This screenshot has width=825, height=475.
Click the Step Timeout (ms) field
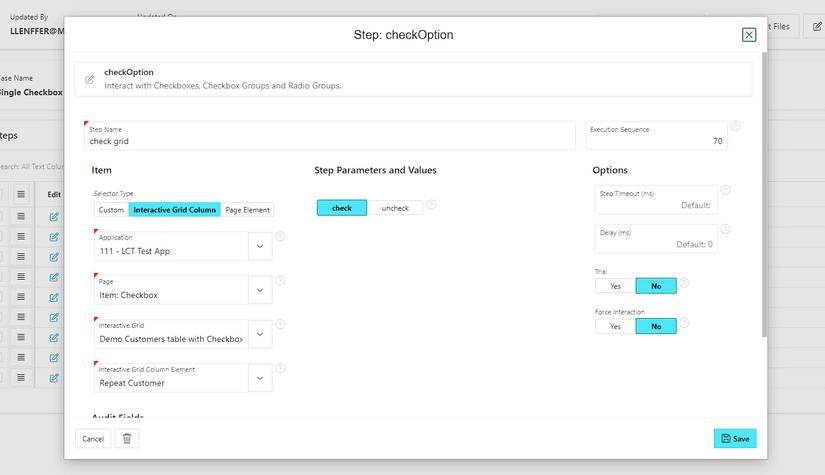[x=656, y=200]
